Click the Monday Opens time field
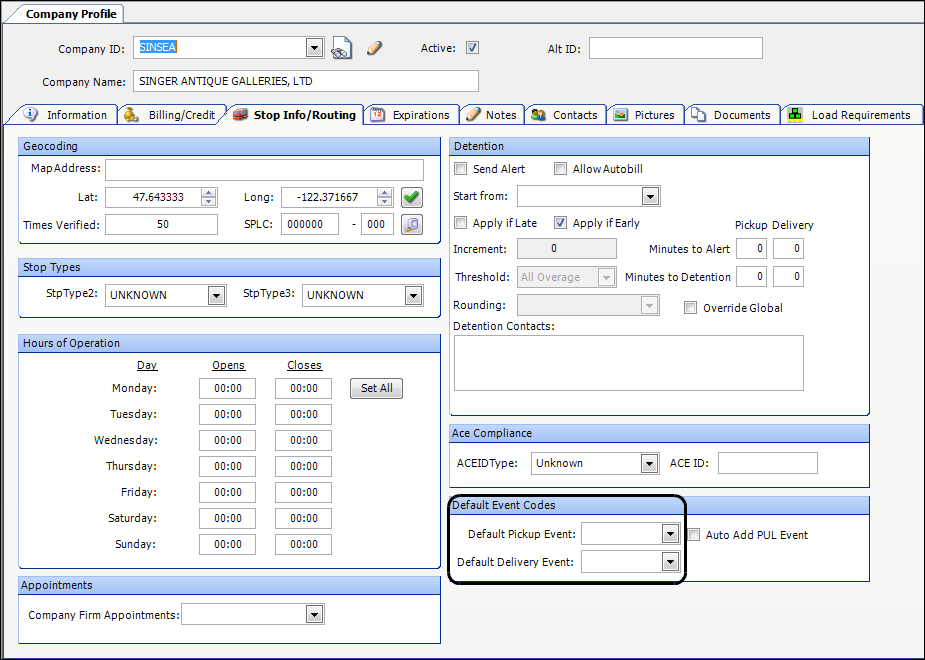925x660 pixels. (227, 388)
